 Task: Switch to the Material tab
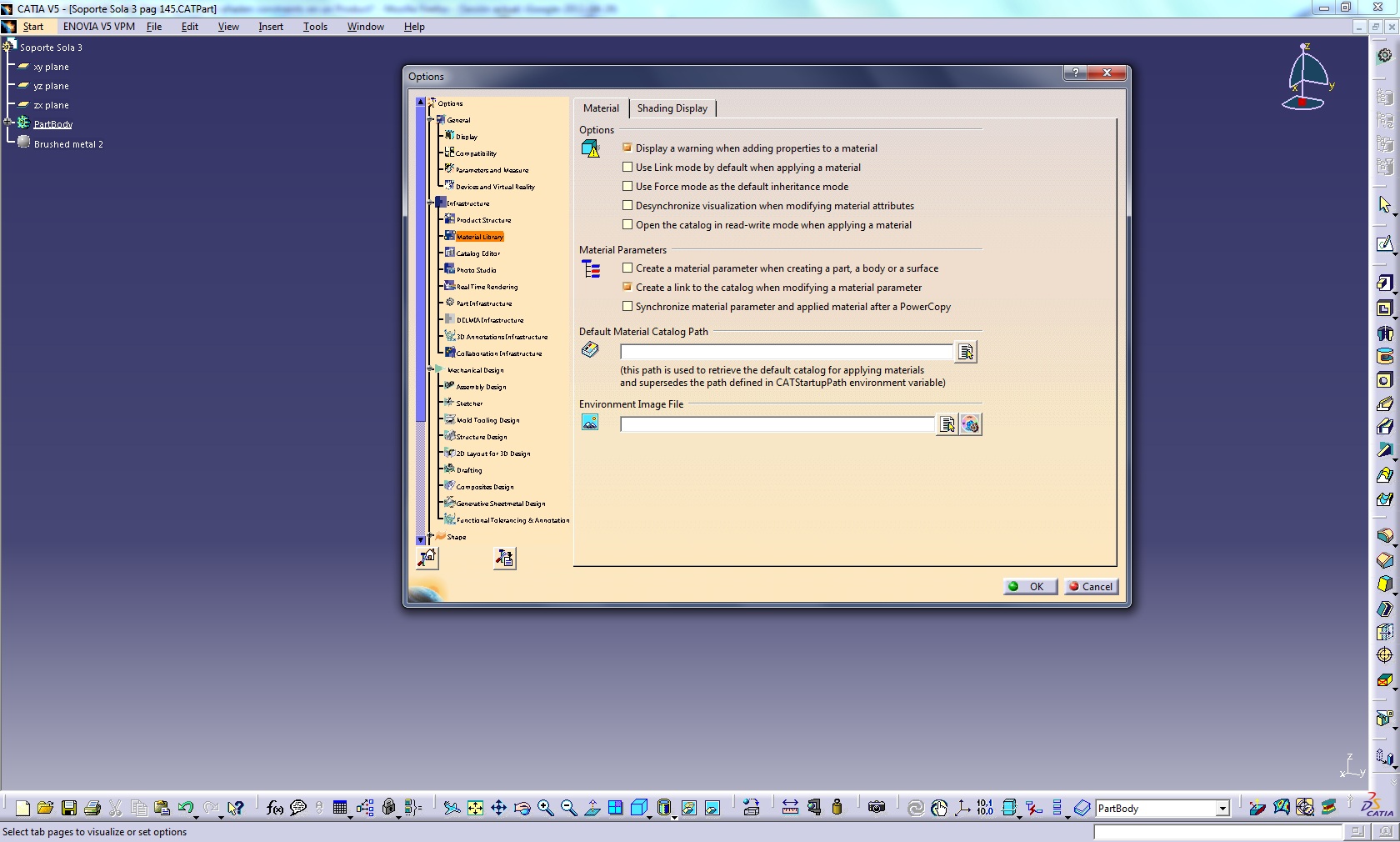point(601,108)
